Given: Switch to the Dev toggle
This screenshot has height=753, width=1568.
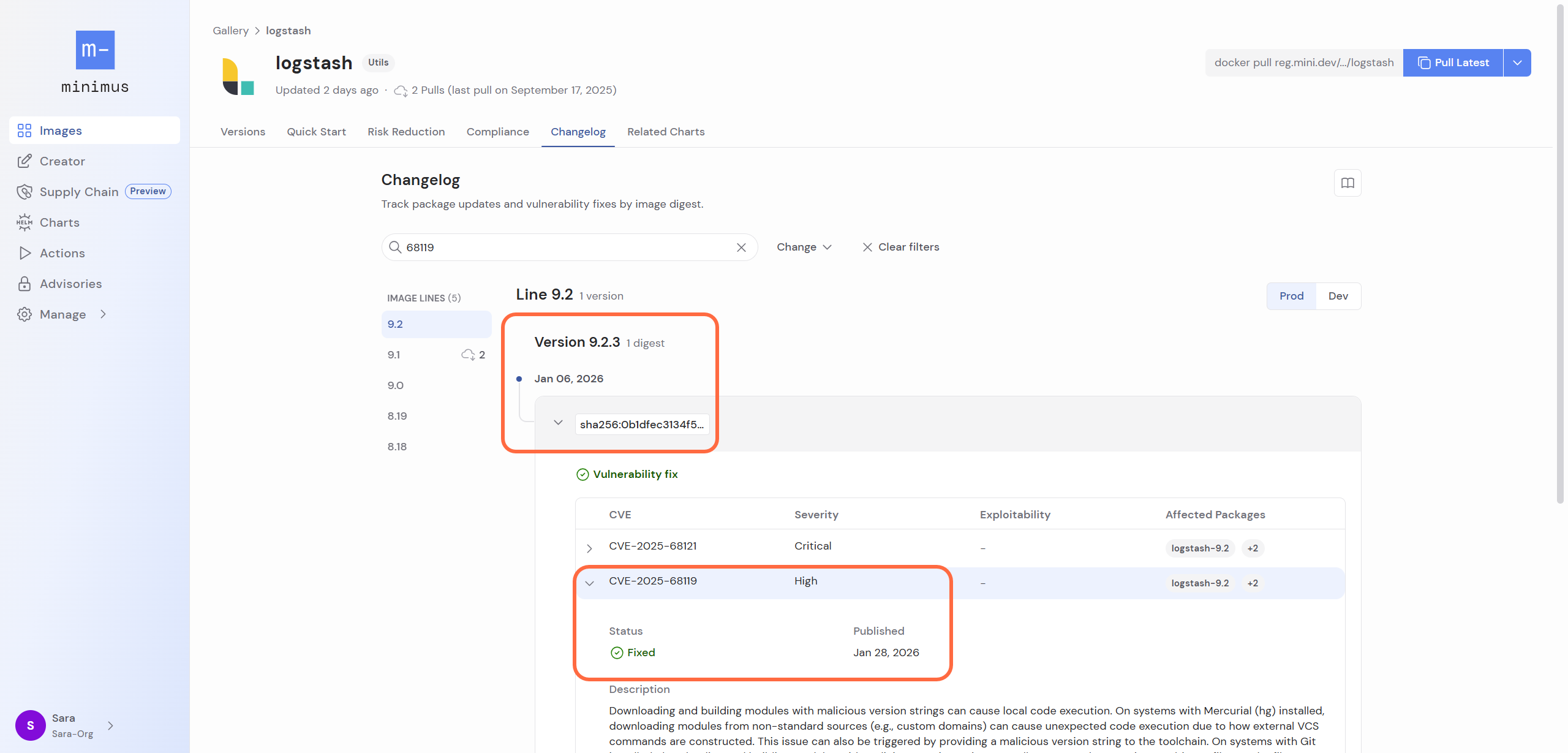Looking at the screenshot, I should click(1338, 296).
